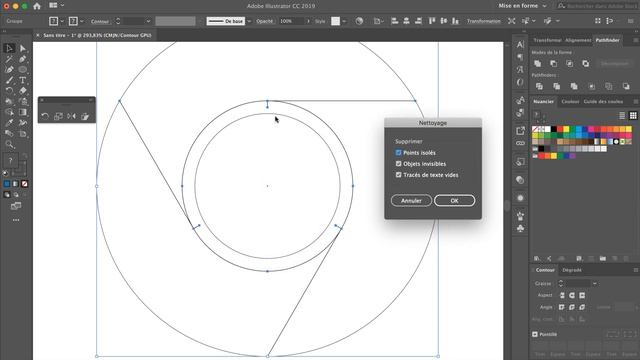Click the Unite shape mode icon
This screenshot has width=640, height=360.
coord(538,64)
